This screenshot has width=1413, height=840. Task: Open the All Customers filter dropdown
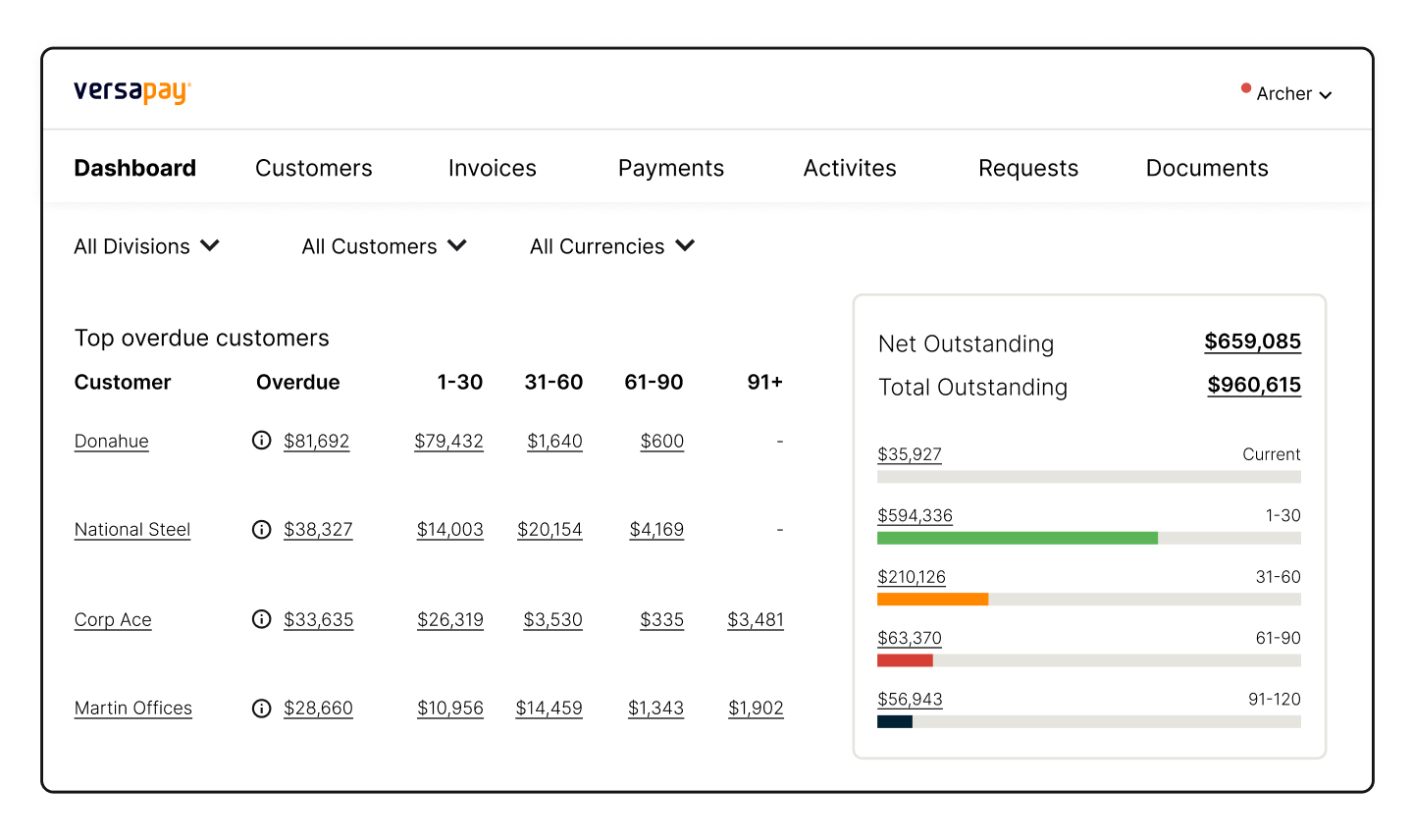pos(384,246)
